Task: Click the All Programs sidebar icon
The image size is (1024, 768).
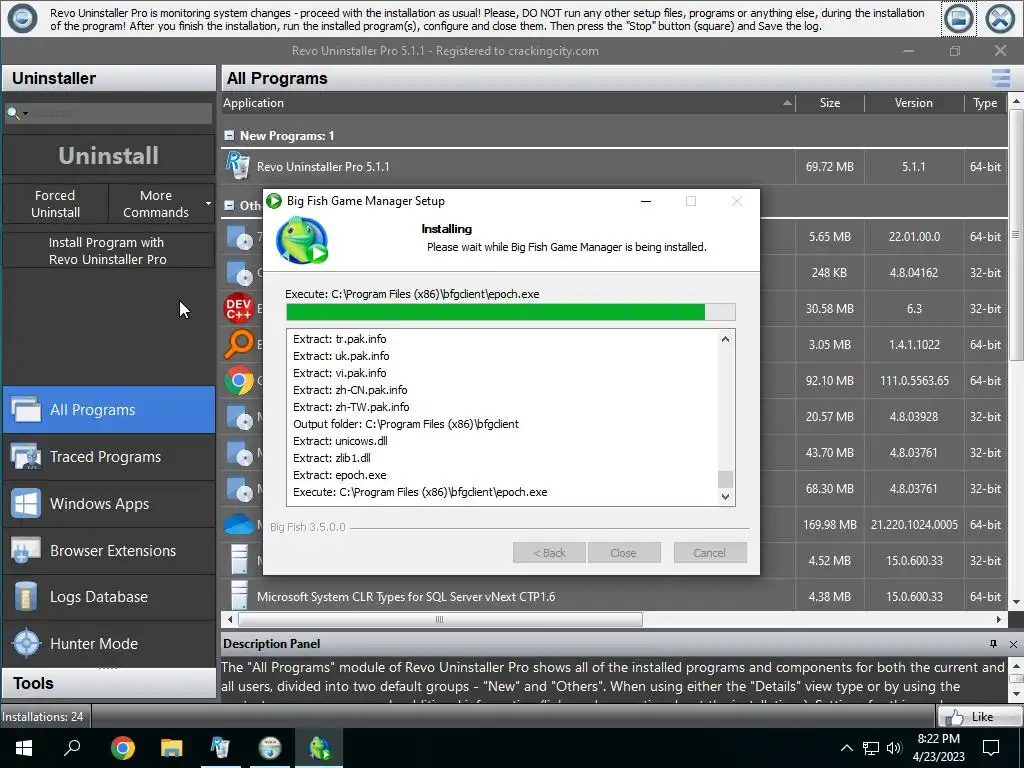Action: 26,409
